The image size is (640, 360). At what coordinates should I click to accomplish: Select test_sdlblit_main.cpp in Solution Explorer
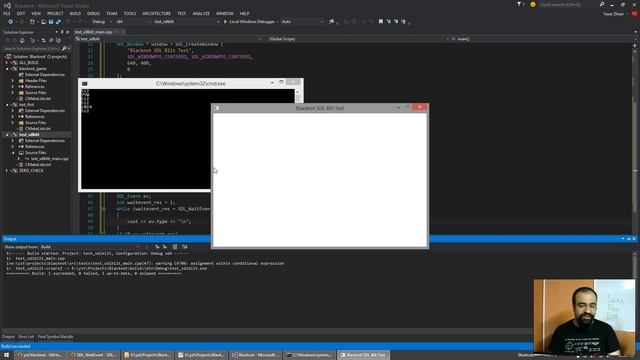click(49, 159)
